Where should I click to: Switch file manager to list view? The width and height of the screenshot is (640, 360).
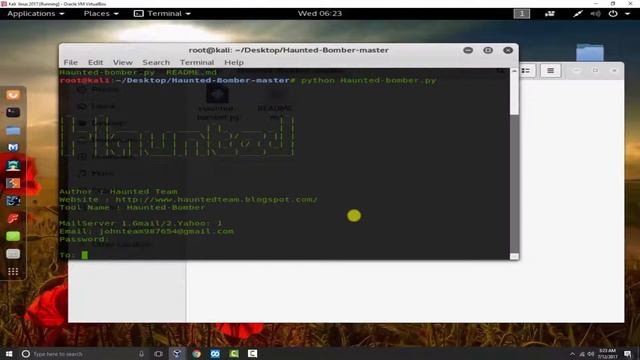point(526,71)
